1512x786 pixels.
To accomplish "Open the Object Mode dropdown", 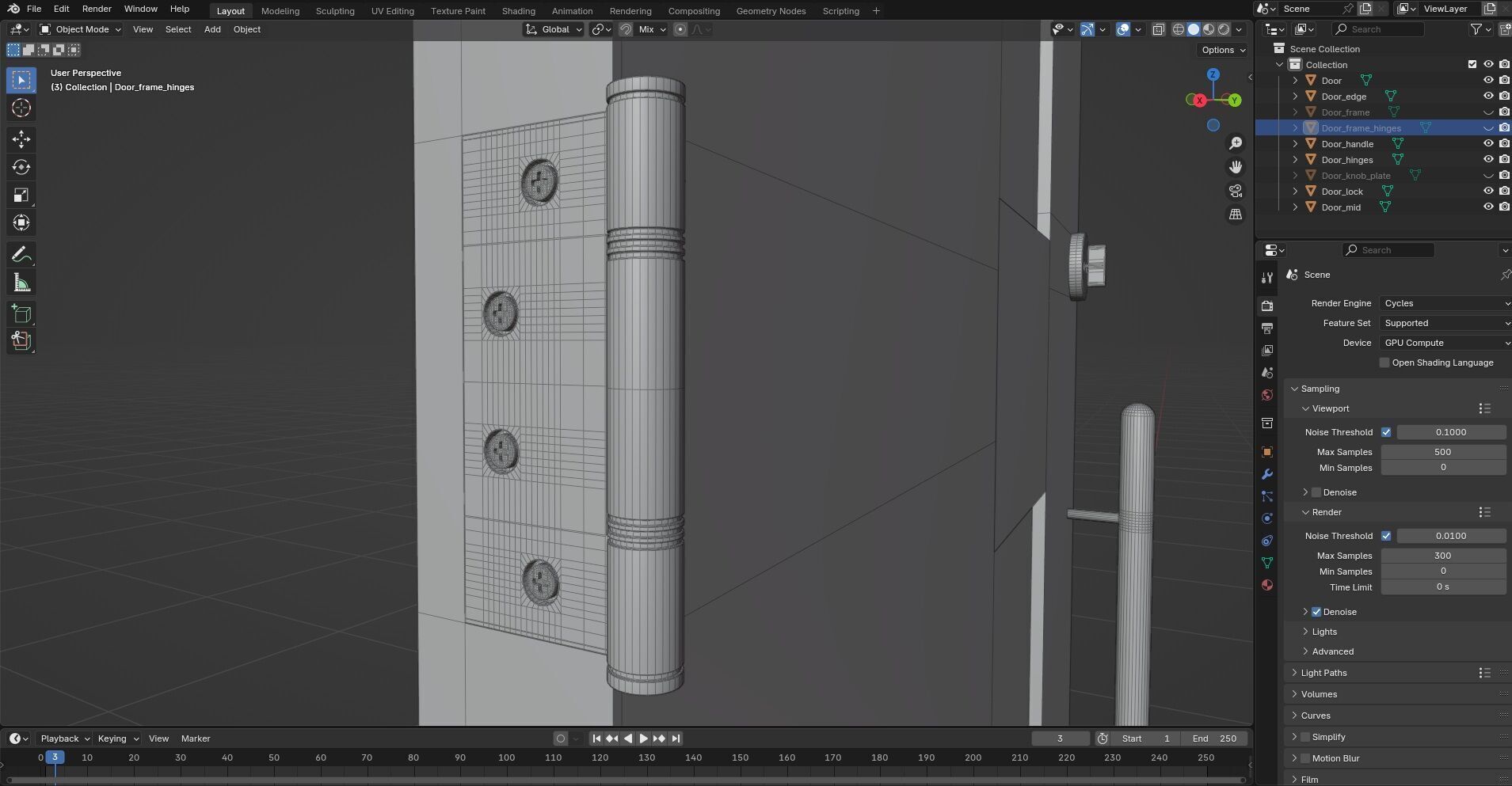I will (81, 29).
